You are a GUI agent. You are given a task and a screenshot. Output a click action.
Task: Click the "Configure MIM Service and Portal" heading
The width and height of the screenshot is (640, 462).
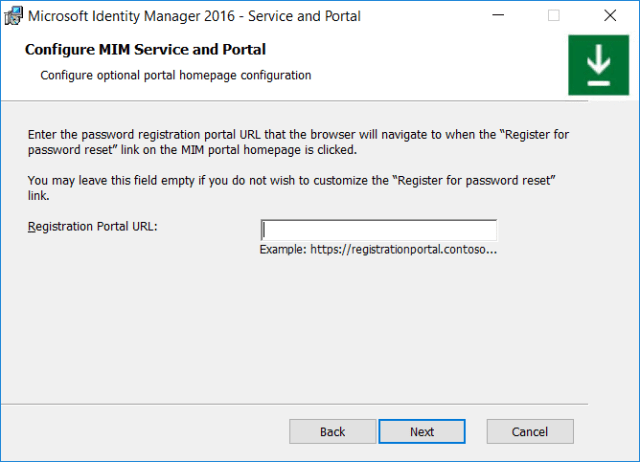145,49
